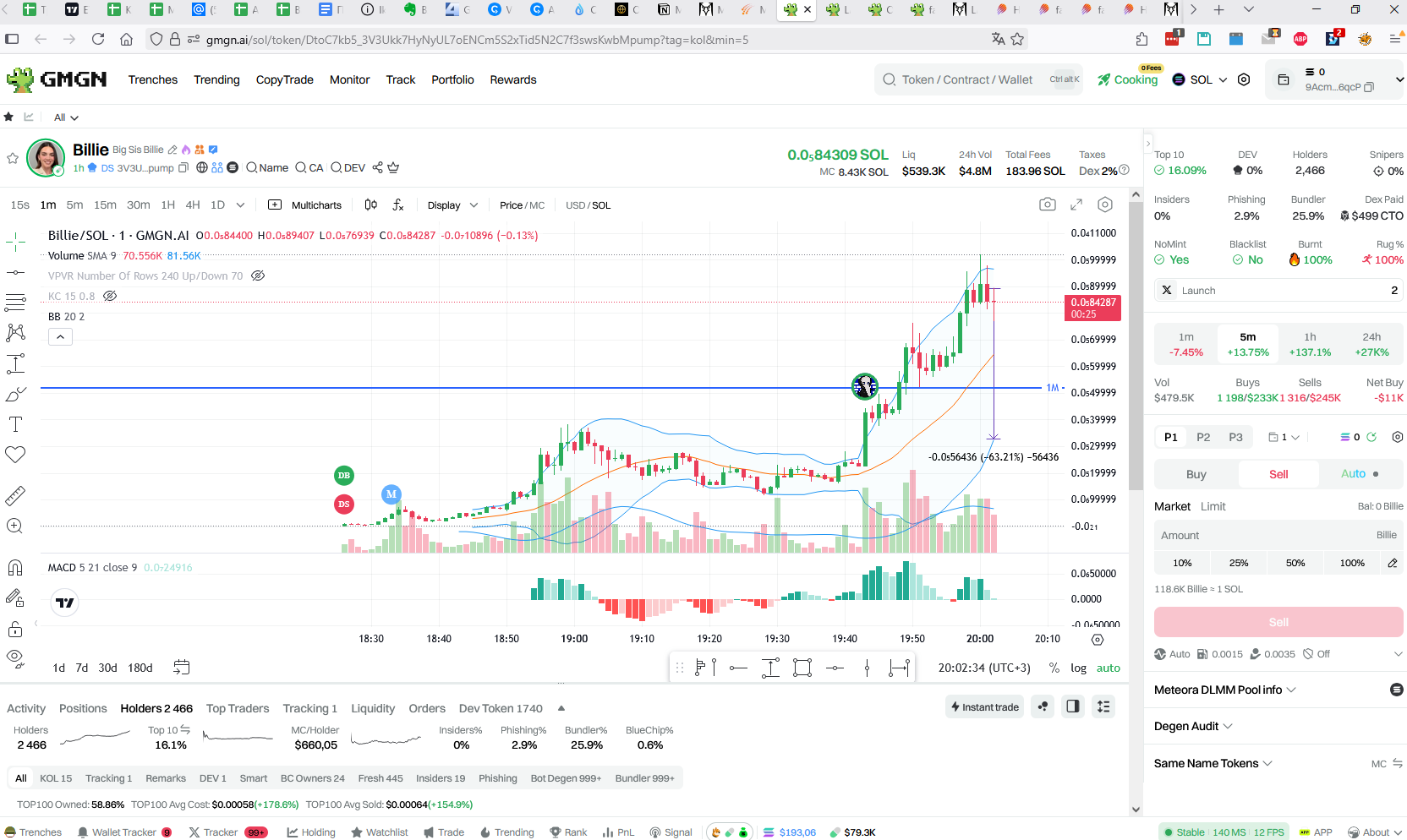Screen dimensions: 1407x840
Task: Select the text annotation tool
Action: 15,424
